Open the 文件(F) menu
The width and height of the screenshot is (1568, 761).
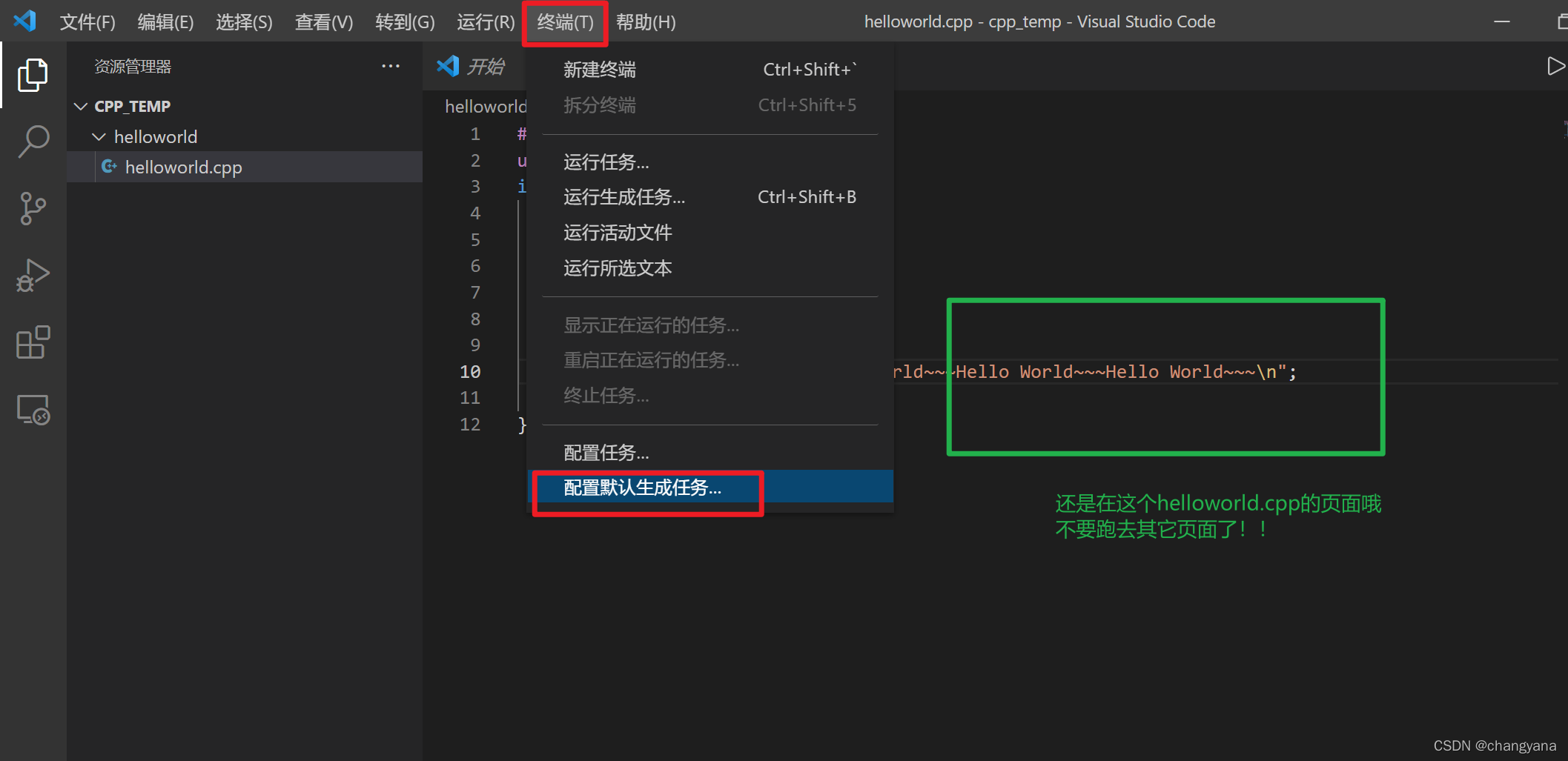87,21
